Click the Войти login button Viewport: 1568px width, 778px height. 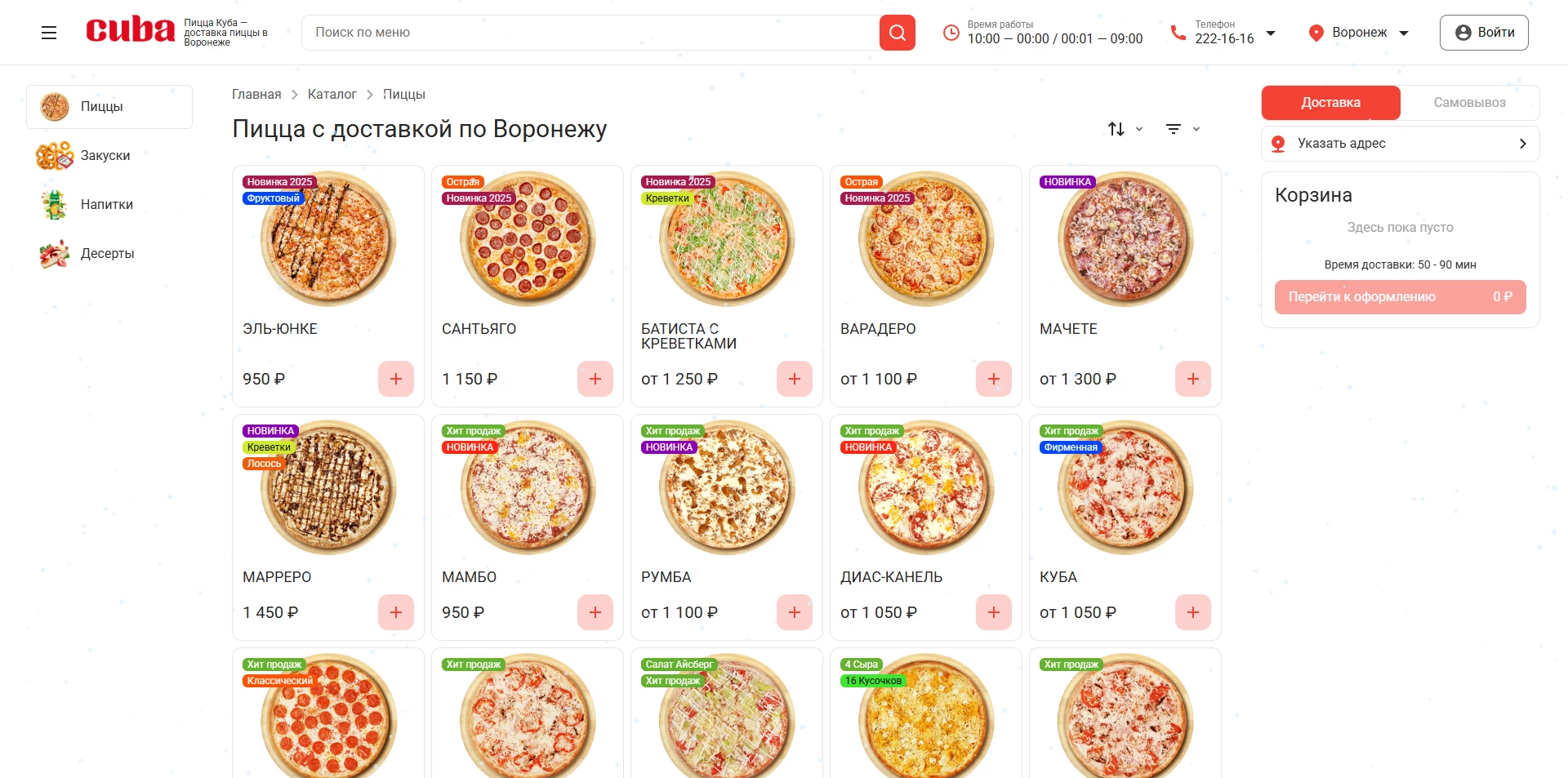click(1483, 33)
